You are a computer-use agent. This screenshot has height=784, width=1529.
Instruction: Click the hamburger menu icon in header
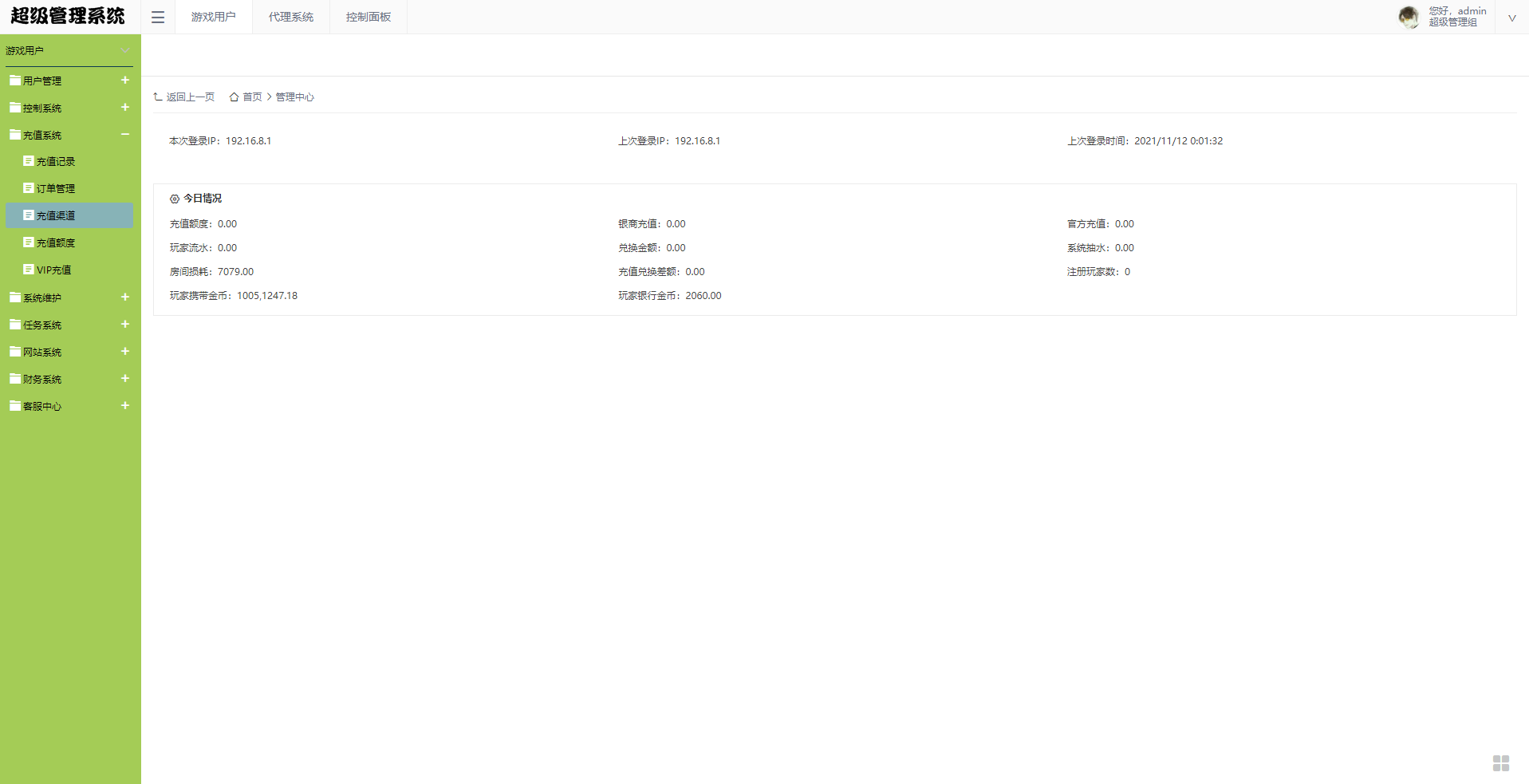pyautogui.click(x=158, y=17)
